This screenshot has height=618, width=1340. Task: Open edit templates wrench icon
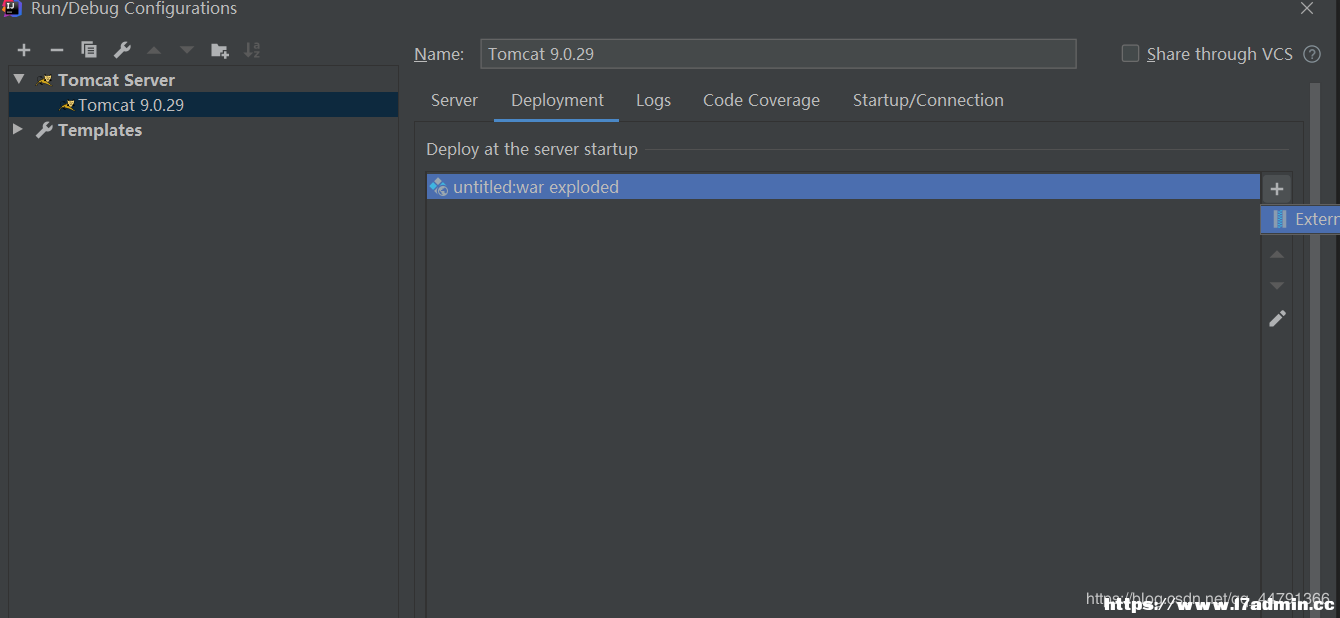[122, 50]
